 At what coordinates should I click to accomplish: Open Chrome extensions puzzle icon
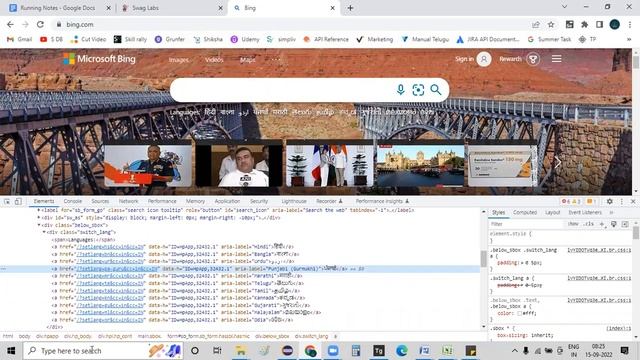coord(584,24)
